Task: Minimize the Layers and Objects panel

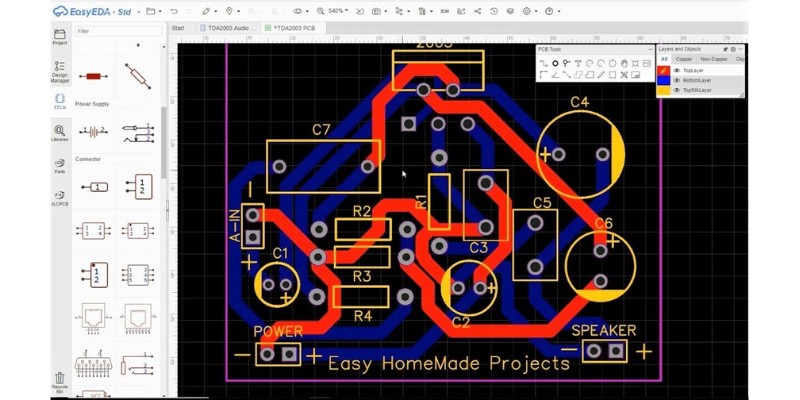Action: [740, 49]
